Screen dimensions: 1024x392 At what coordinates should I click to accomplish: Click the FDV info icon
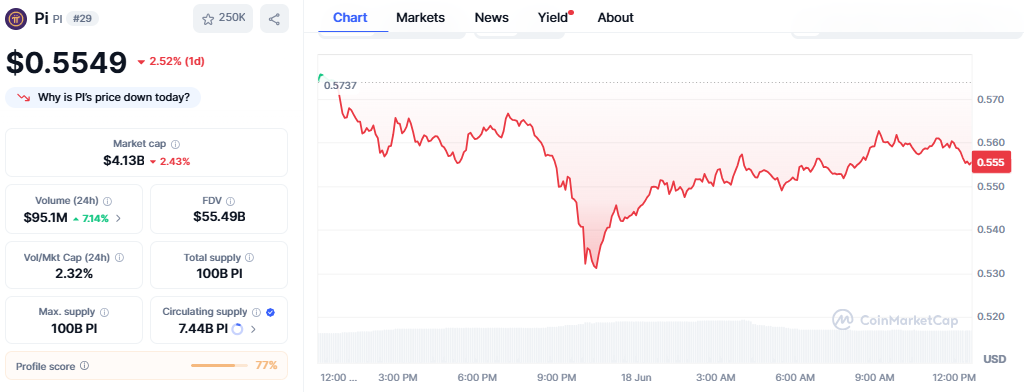tap(230, 201)
